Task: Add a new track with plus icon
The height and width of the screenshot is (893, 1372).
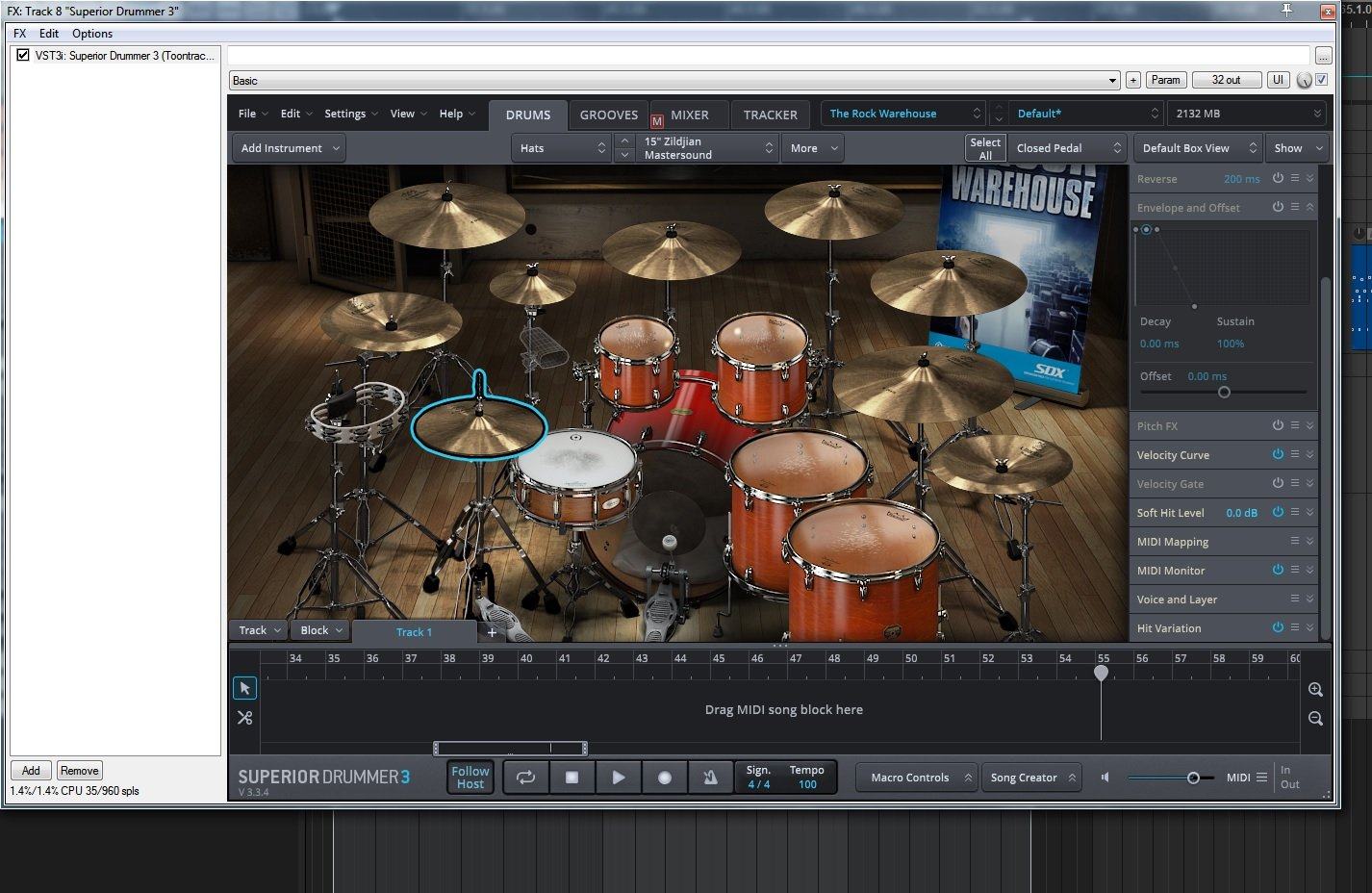Action: point(492,632)
